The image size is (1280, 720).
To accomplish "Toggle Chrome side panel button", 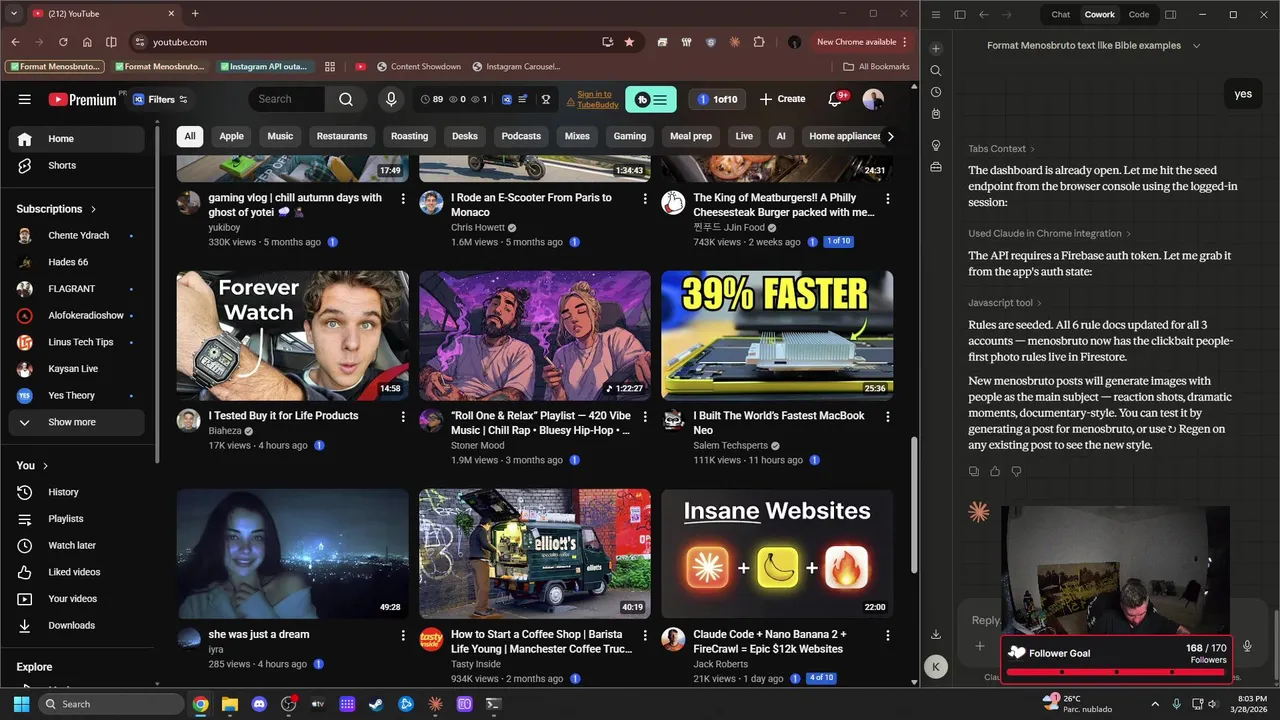I will click(x=111, y=42).
